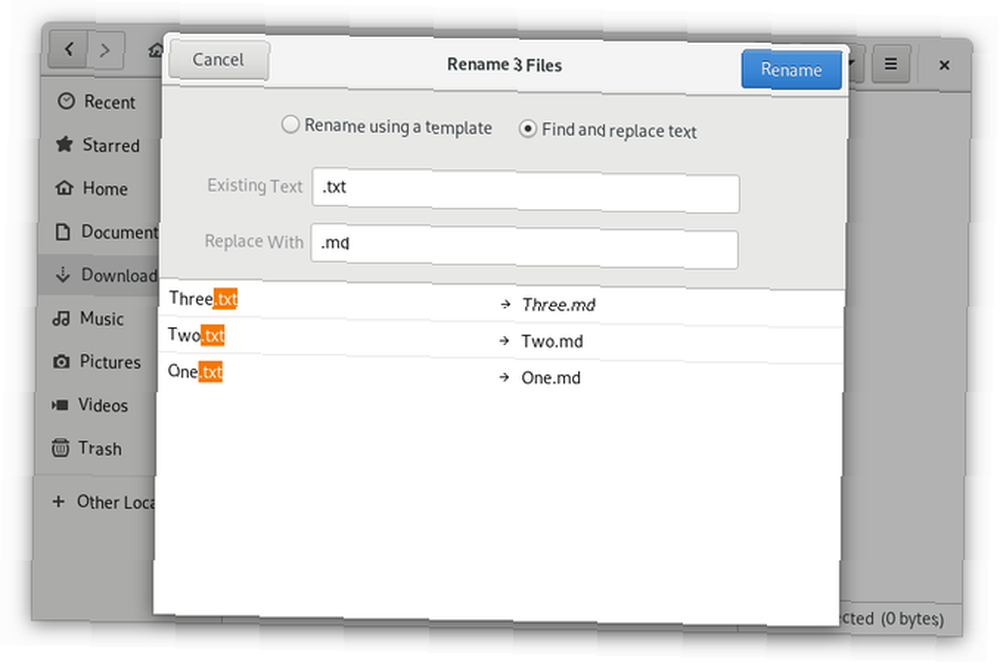The height and width of the screenshot is (665, 1000).
Task: Open the hamburger menu button
Action: pyautogui.click(x=890, y=64)
